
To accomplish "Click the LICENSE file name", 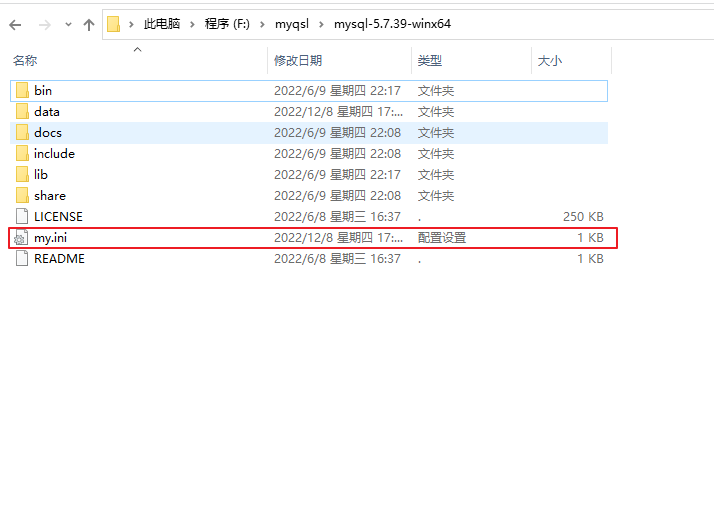I will click(58, 216).
